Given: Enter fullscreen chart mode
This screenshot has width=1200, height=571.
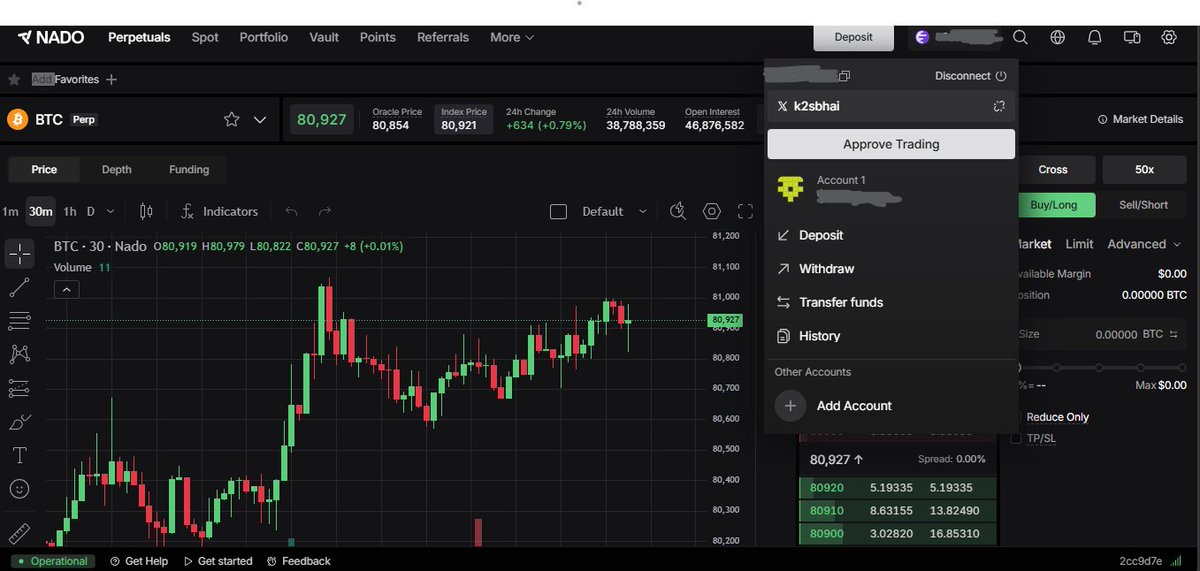Looking at the screenshot, I should (x=745, y=211).
